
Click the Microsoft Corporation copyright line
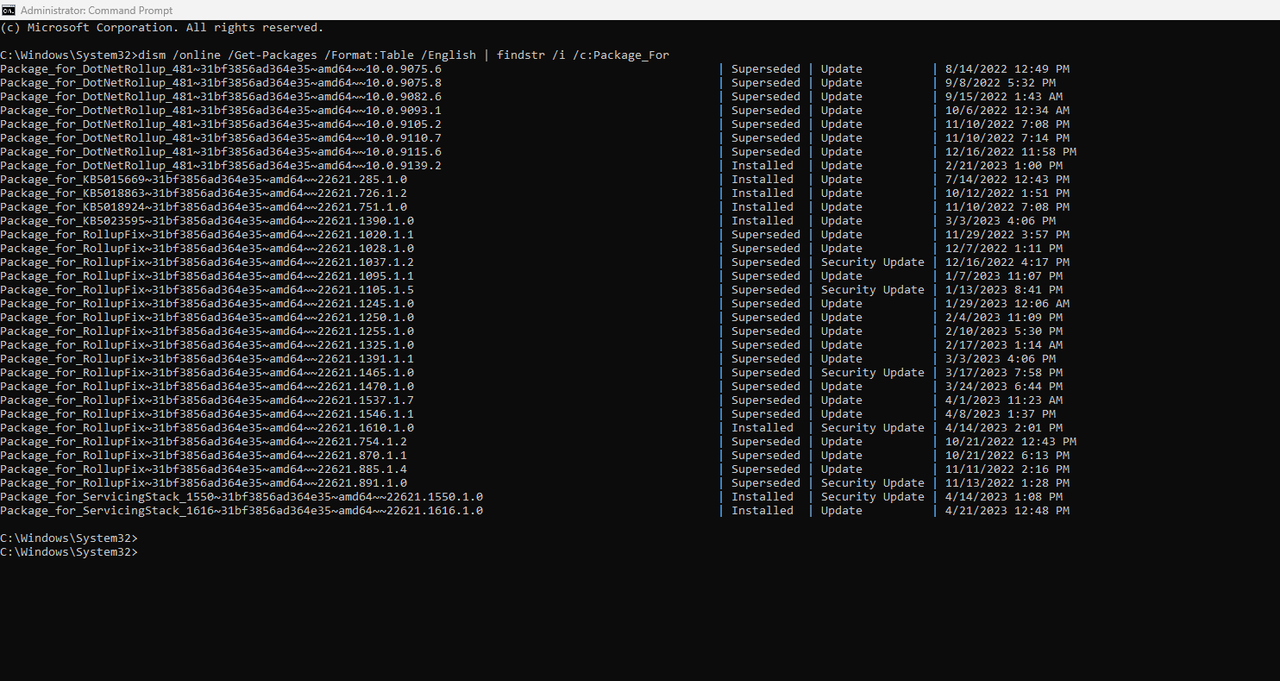162,28
